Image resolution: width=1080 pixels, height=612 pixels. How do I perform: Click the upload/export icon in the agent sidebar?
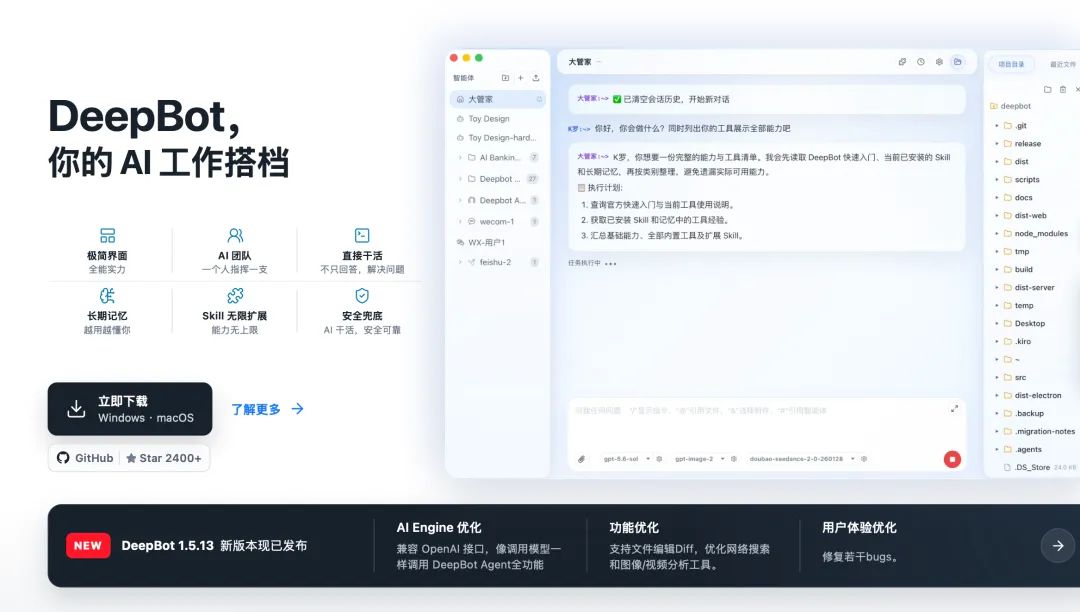point(536,78)
